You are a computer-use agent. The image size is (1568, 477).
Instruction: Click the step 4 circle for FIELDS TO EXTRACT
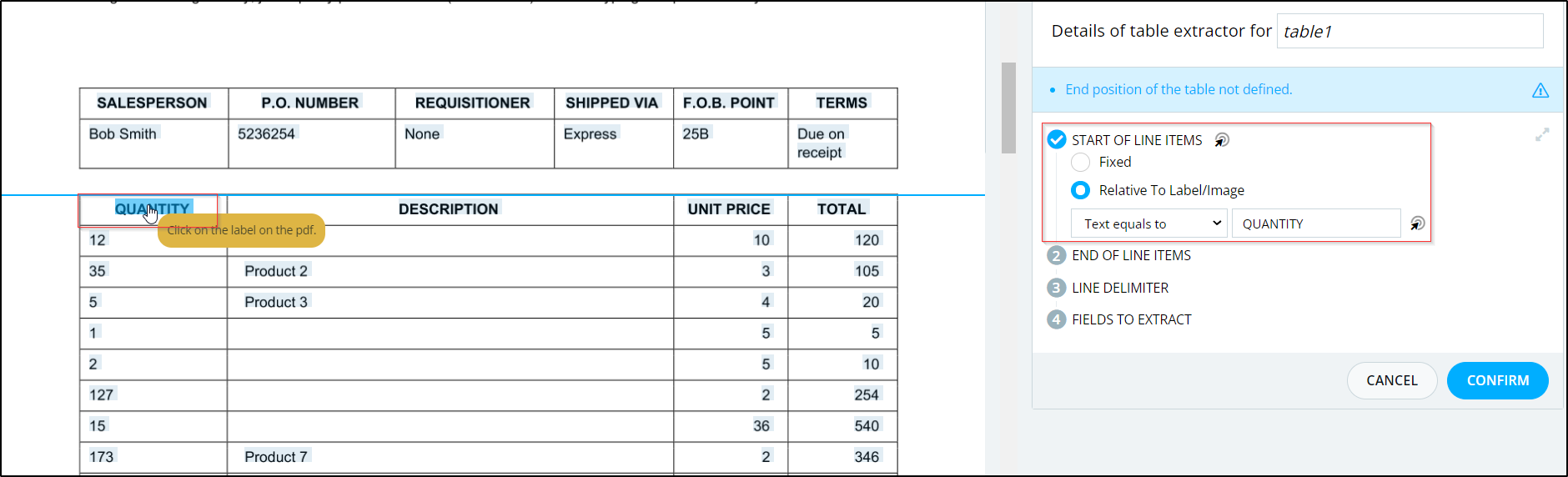1057,319
